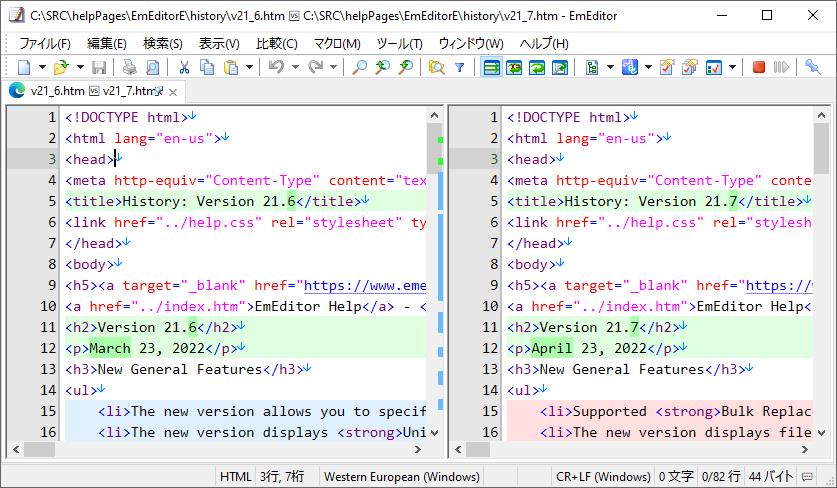This screenshot has height=488, width=837.
Task: Click the small status bar icon at far right
Action: [x=808, y=476]
